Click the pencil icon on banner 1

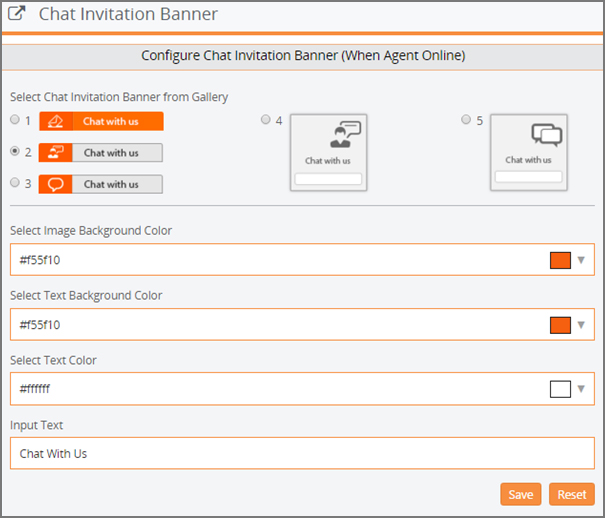tap(56, 121)
